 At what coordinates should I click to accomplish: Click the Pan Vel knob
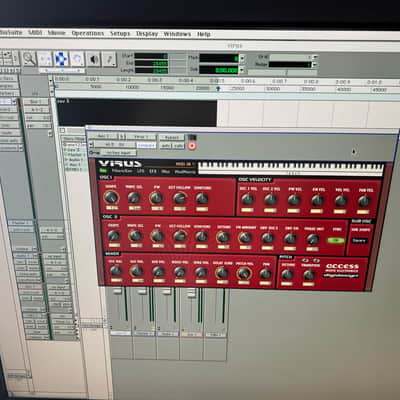pos(364,201)
